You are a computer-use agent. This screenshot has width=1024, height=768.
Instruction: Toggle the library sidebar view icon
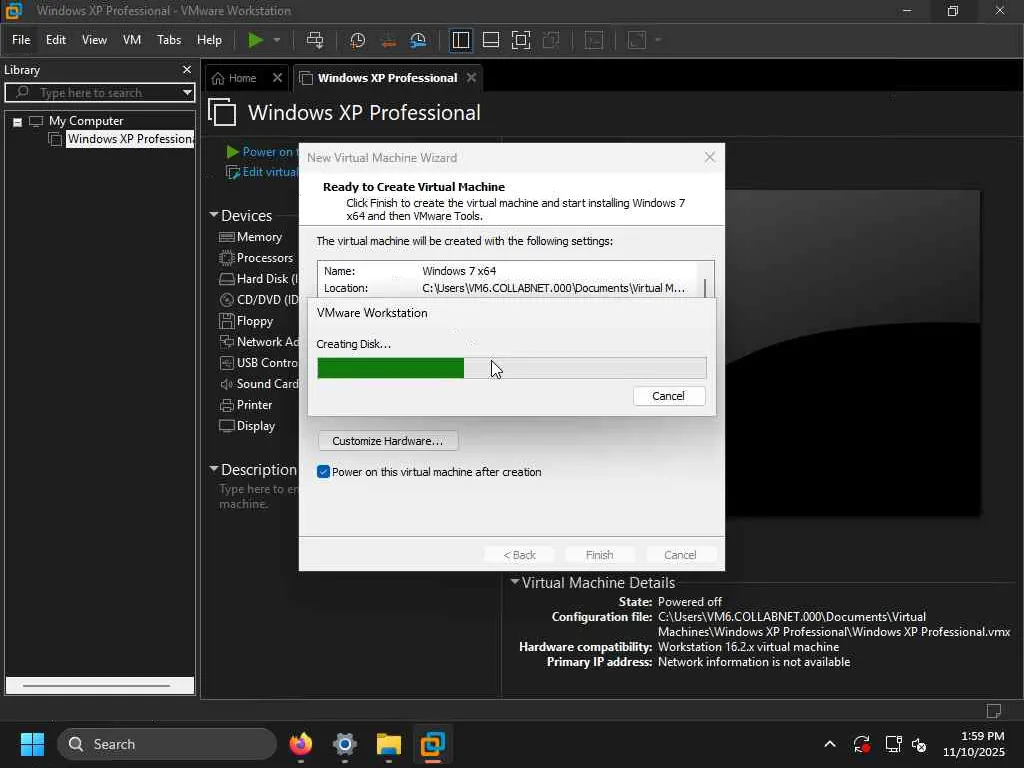pos(460,40)
